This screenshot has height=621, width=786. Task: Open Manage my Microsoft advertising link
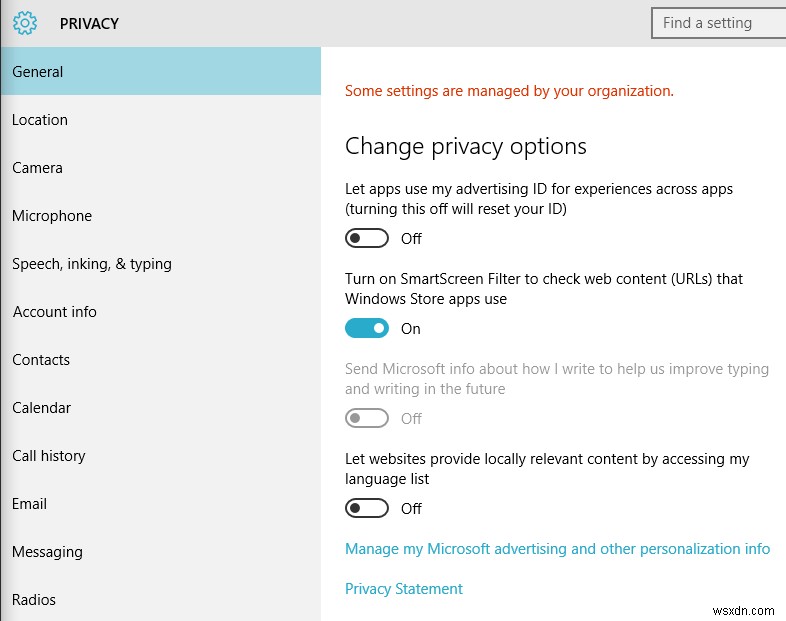pos(557,549)
